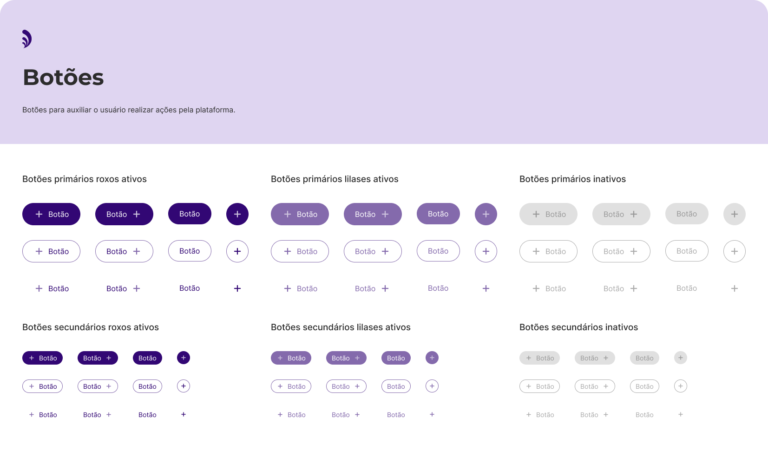Click round dark purple filled plus primary button
Image resolution: width=768 pixels, height=451 pixels.
coord(237,214)
